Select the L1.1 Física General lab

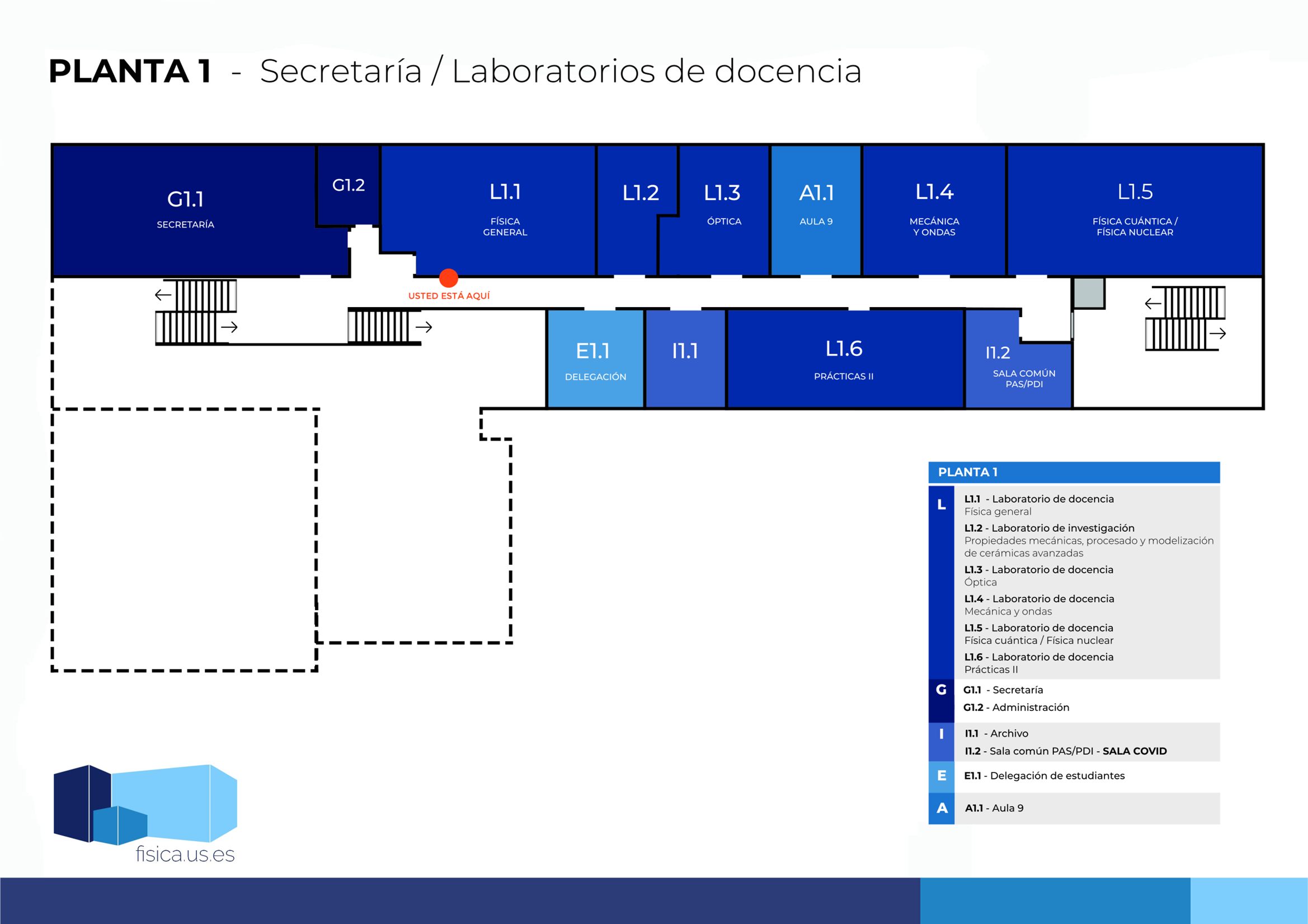coord(505,210)
